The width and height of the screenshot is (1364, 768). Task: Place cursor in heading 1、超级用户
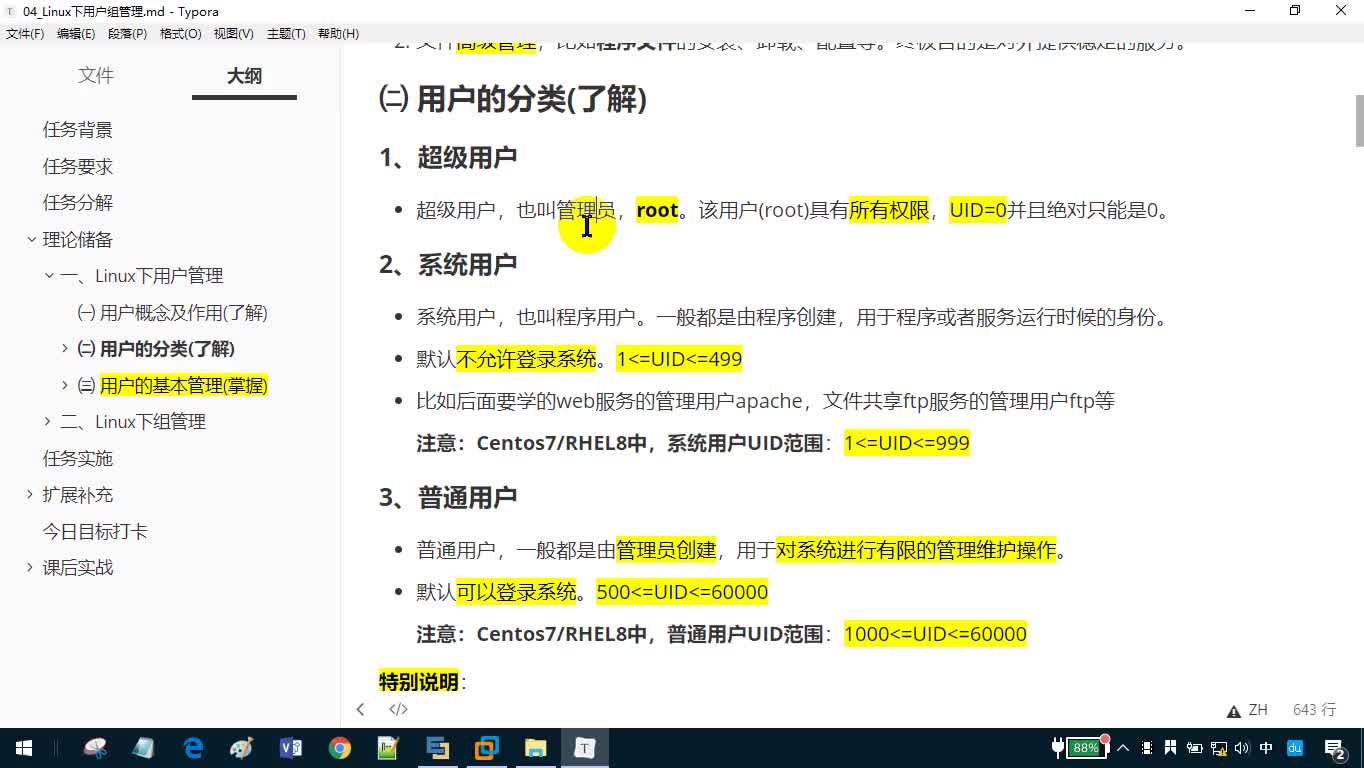[x=448, y=157]
